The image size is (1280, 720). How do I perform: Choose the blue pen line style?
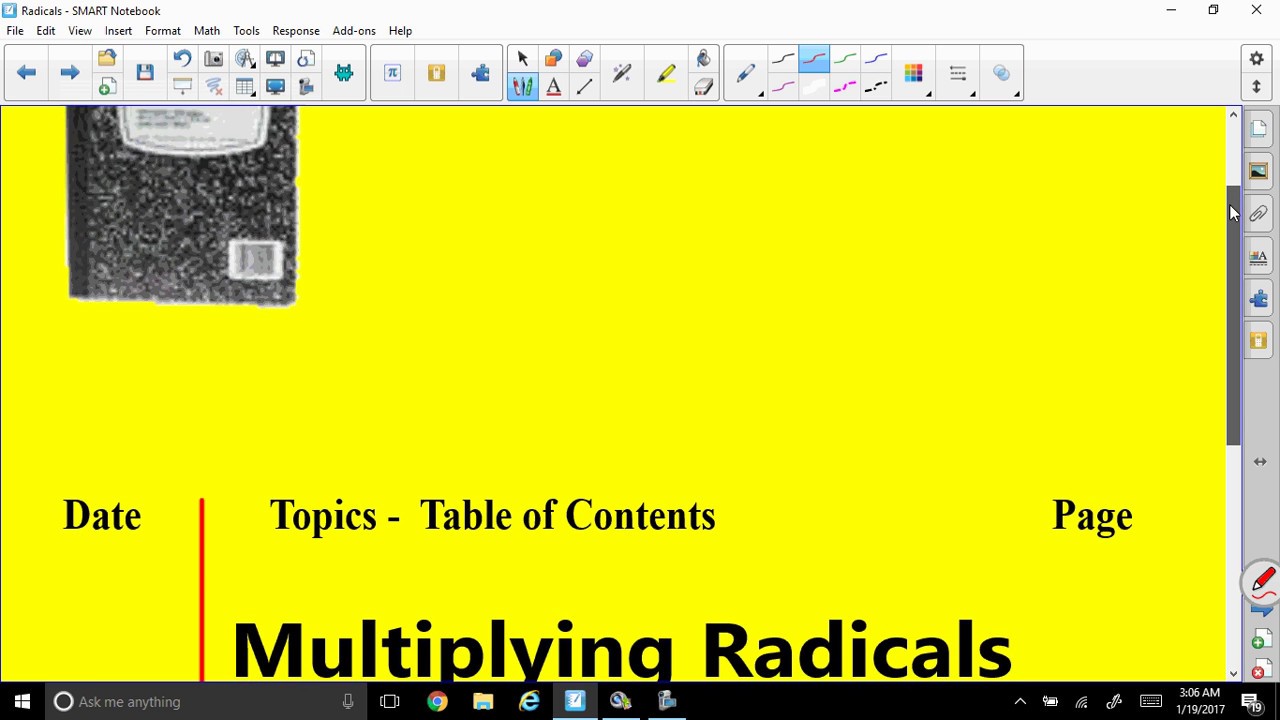coord(876,59)
